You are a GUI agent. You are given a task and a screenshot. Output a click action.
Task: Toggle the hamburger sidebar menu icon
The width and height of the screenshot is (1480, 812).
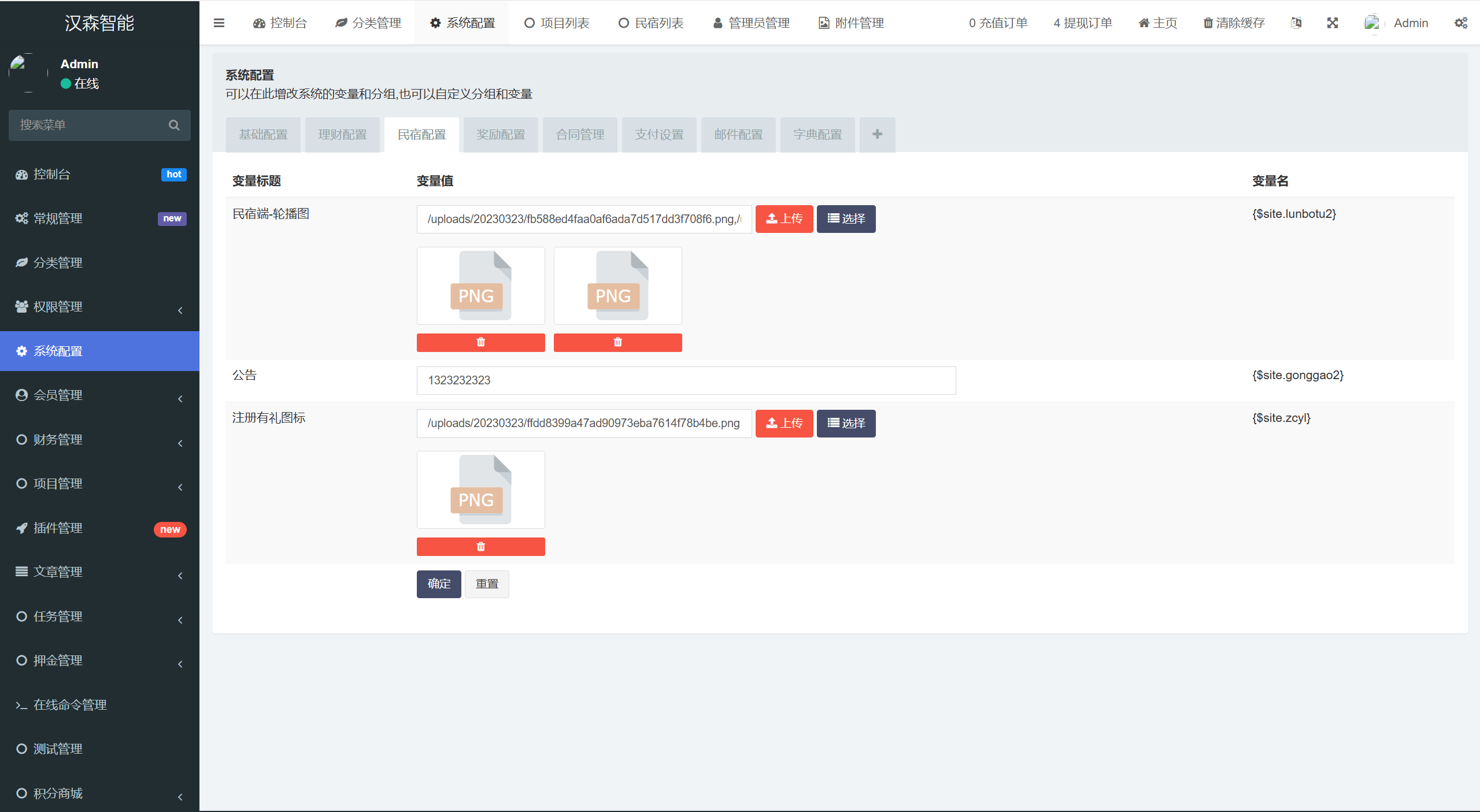point(219,23)
